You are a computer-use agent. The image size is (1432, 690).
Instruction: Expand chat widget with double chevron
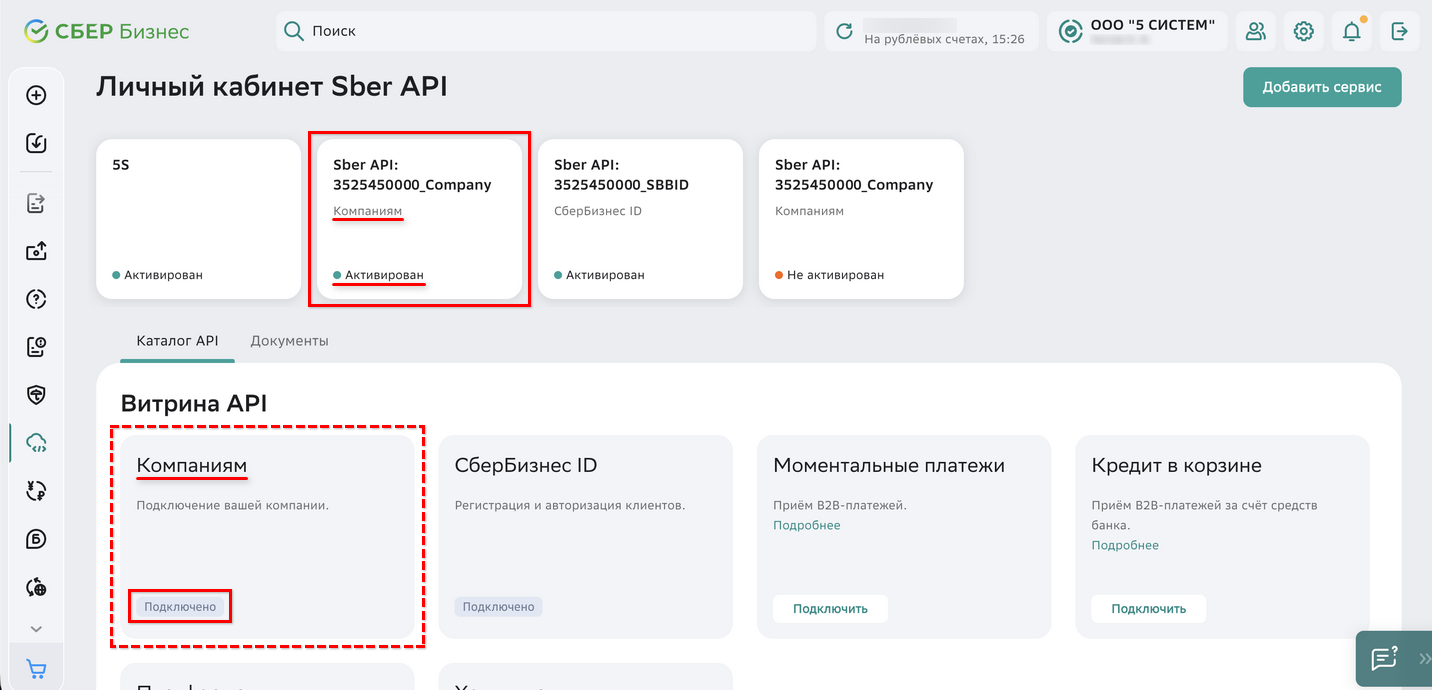(x=1424, y=659)
